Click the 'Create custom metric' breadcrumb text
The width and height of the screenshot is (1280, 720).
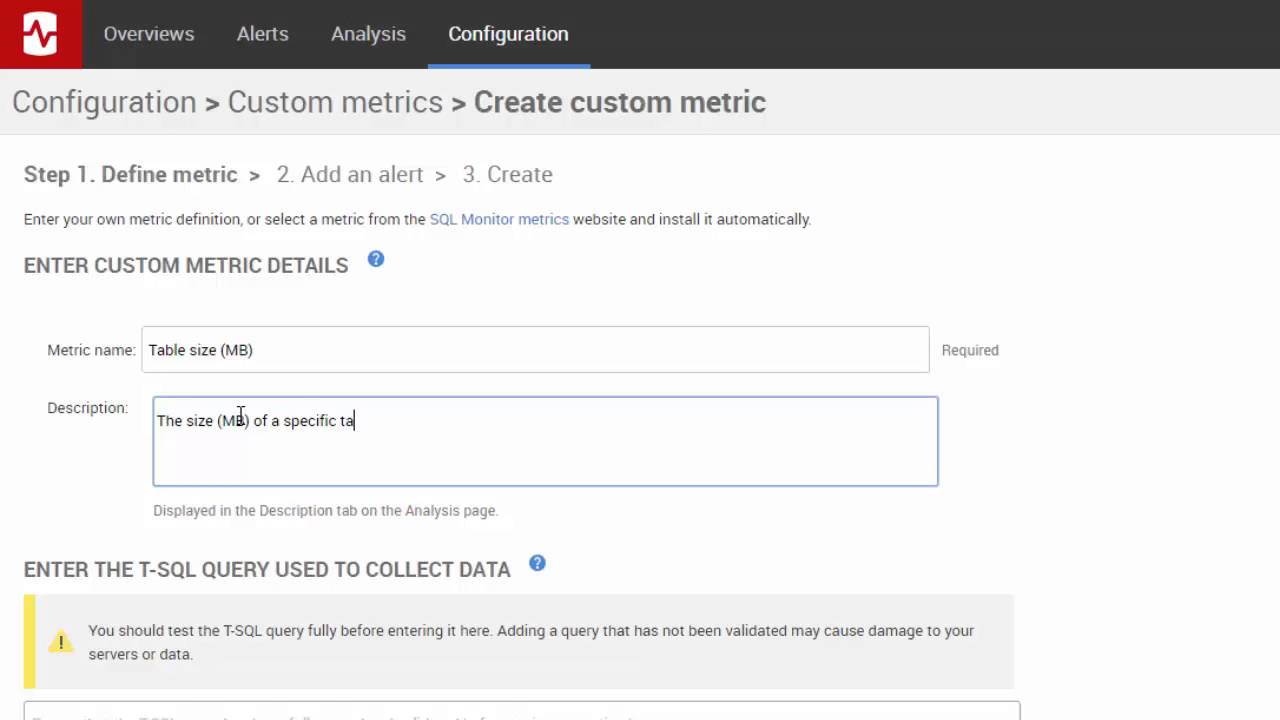coord(620,102)
